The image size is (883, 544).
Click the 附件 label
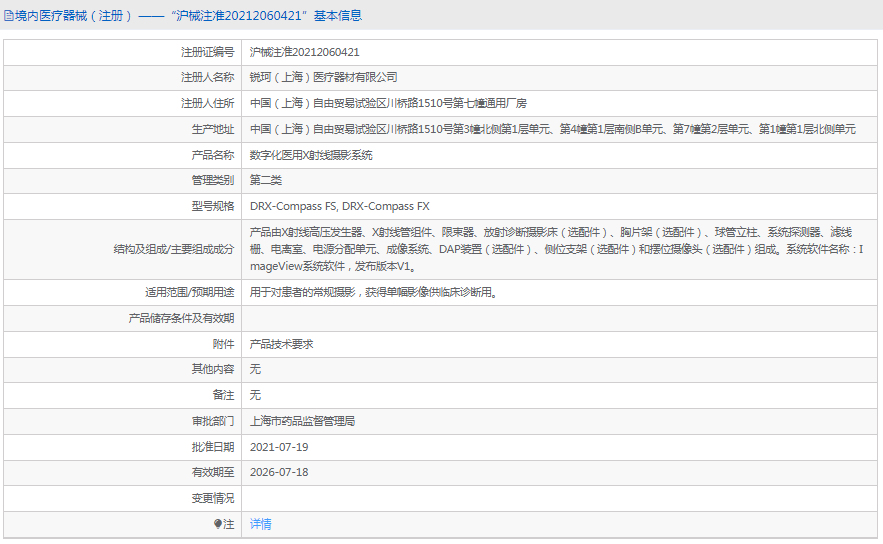coord(224,345)
